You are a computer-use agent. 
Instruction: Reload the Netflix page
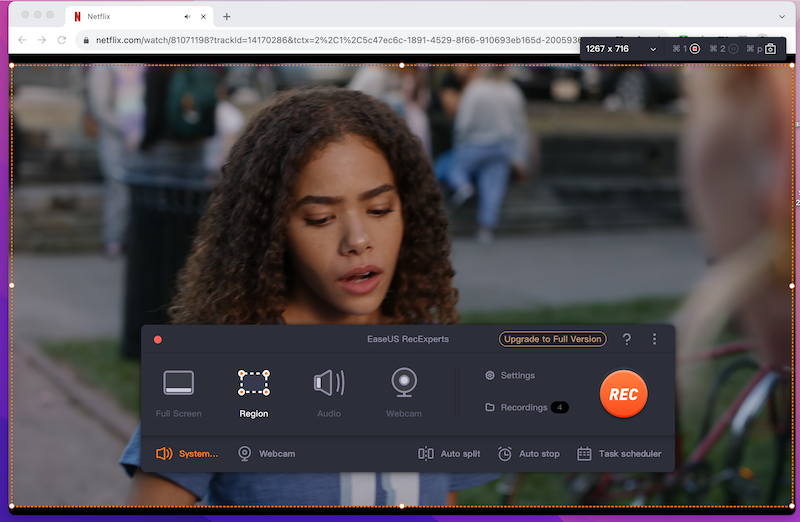(x=62, y=40)
